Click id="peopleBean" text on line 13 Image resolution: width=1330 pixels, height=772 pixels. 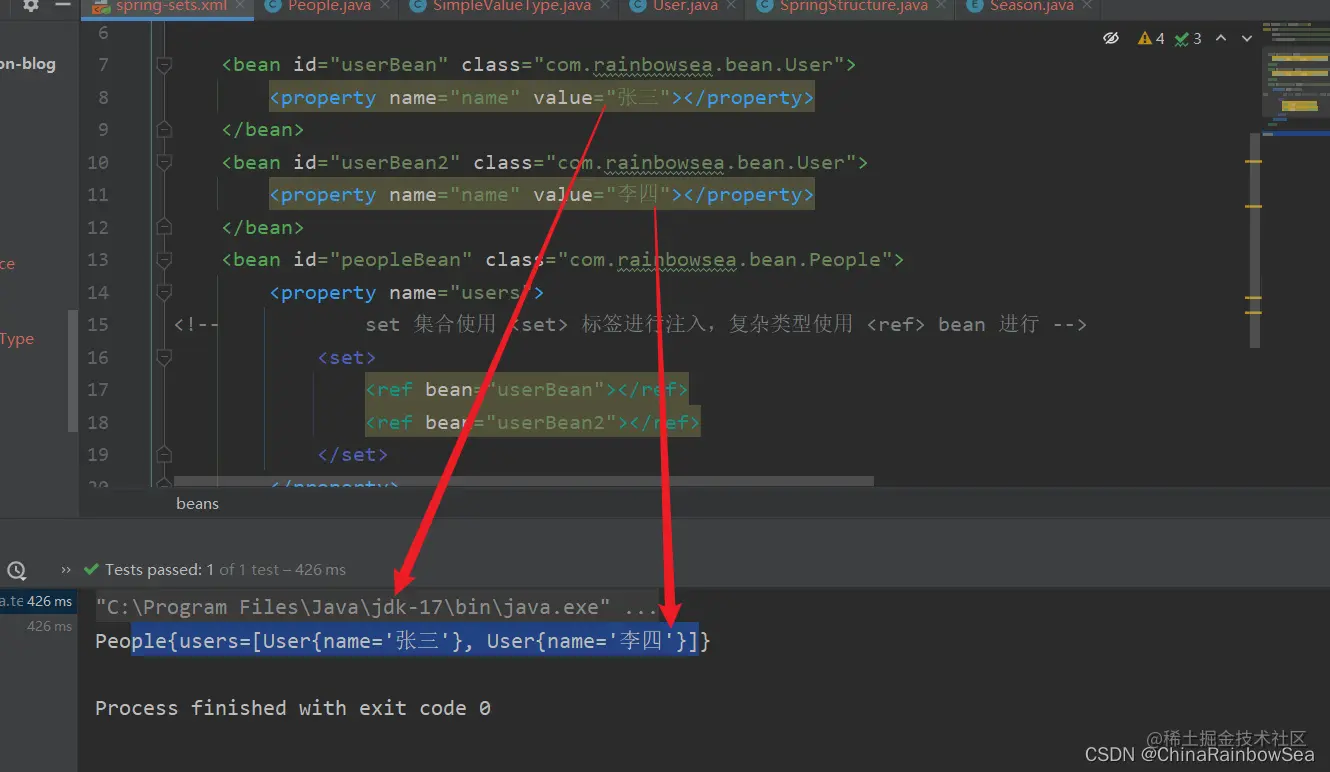(383, 260)
